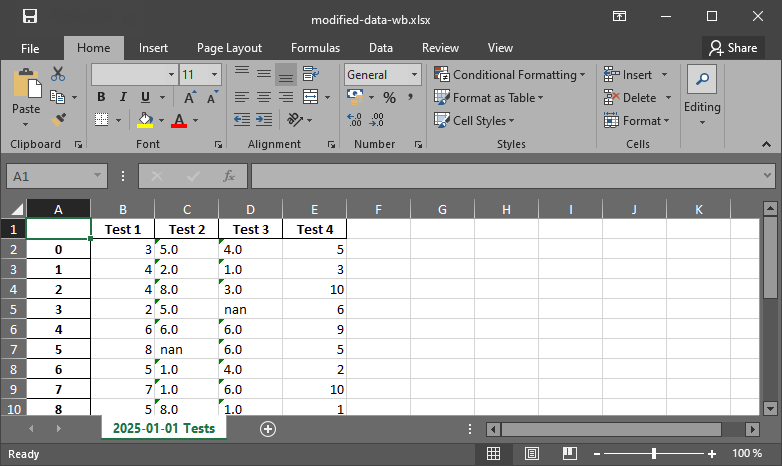
Task: Add a new sheet with plus icon
Action: [268, 429]
